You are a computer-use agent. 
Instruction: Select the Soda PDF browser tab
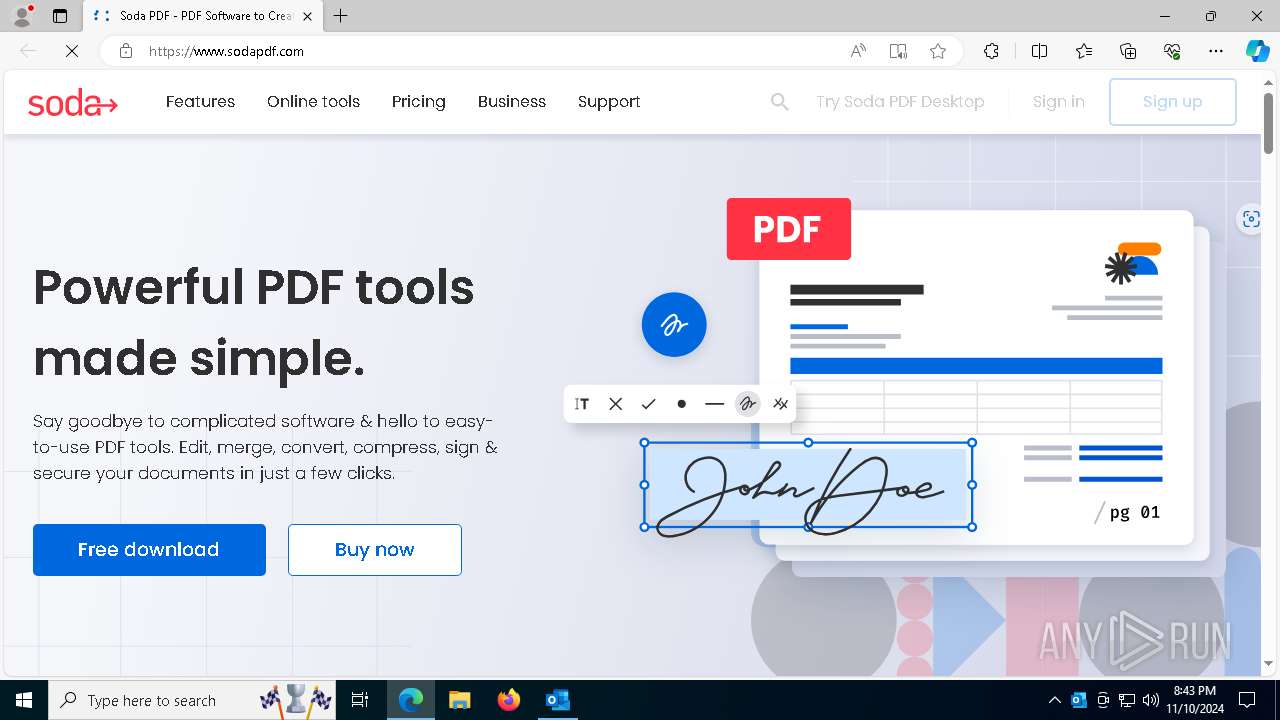tap(203, 16)
